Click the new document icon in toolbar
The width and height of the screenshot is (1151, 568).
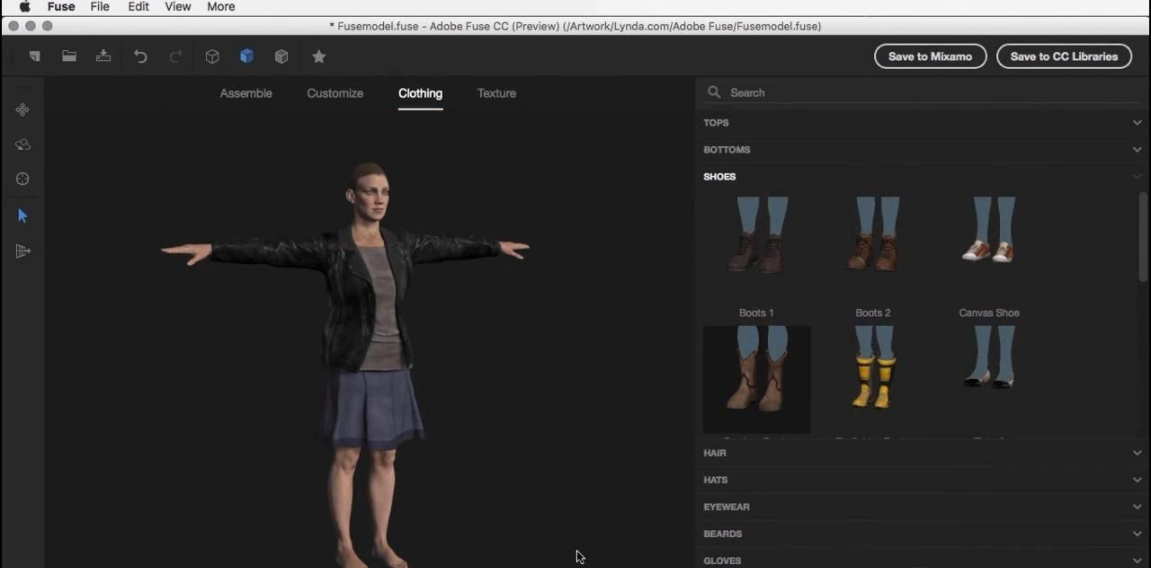point(35,57)
